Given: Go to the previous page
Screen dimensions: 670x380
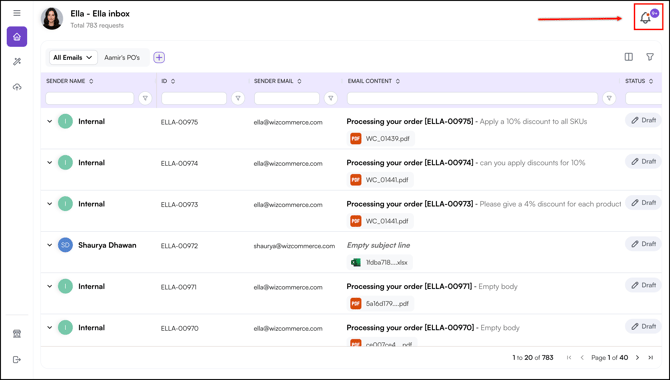Looking at the screenshot, I should click(582, 358).
